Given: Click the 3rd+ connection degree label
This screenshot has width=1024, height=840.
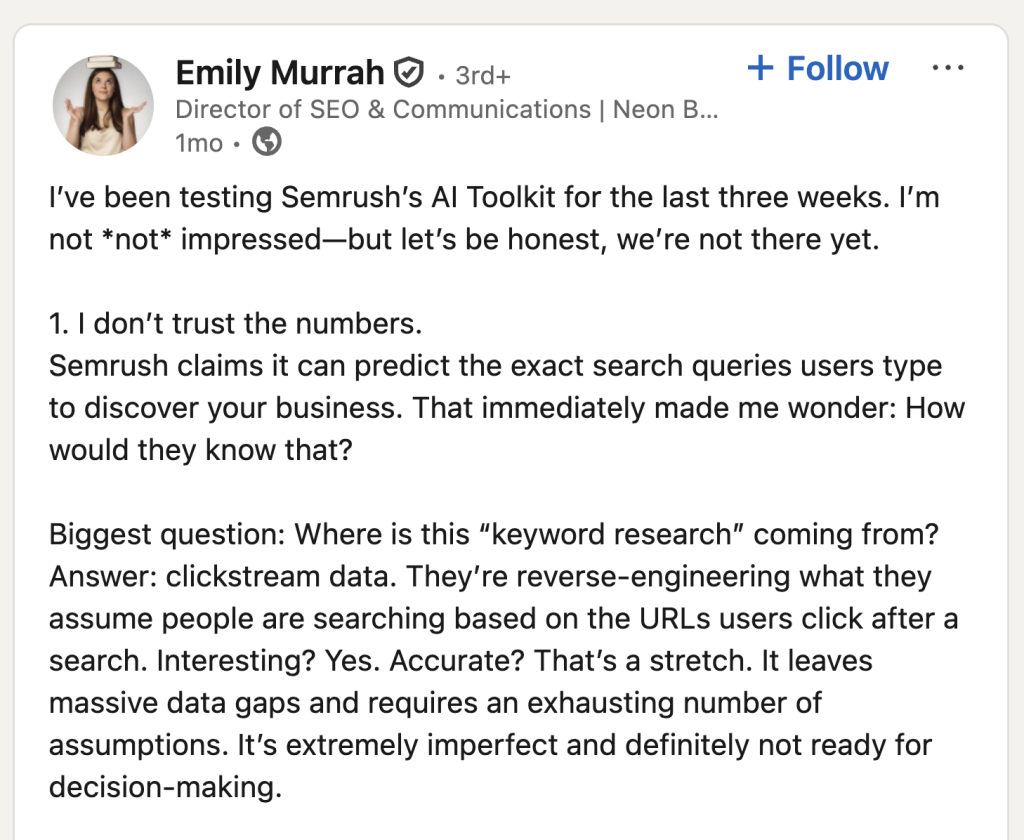Looking at the screenshot, I should (484, 75).
